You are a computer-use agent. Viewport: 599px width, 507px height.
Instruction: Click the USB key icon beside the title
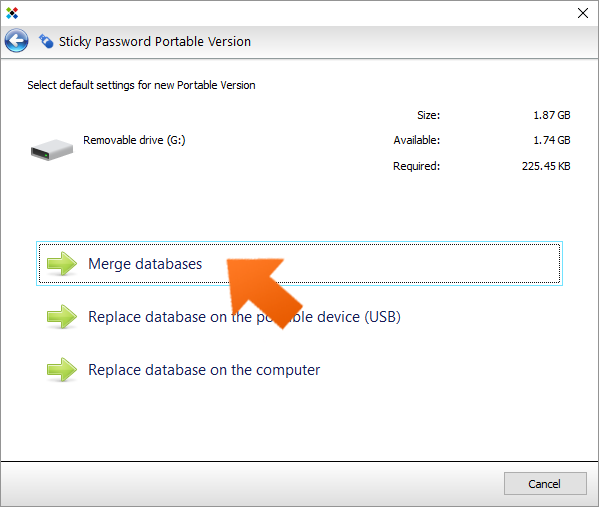(x=46, y=41)
